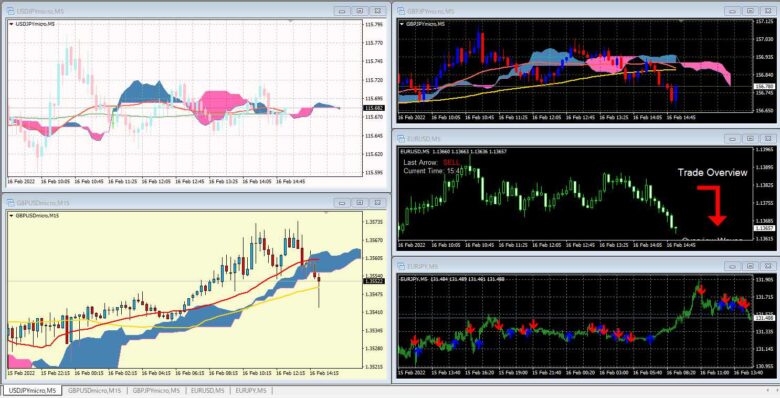Image resolution: width=780 pixels, height=398 pixels.
Task: Click the 1.35522 price marker on GBPUSD
Action: 373,282
